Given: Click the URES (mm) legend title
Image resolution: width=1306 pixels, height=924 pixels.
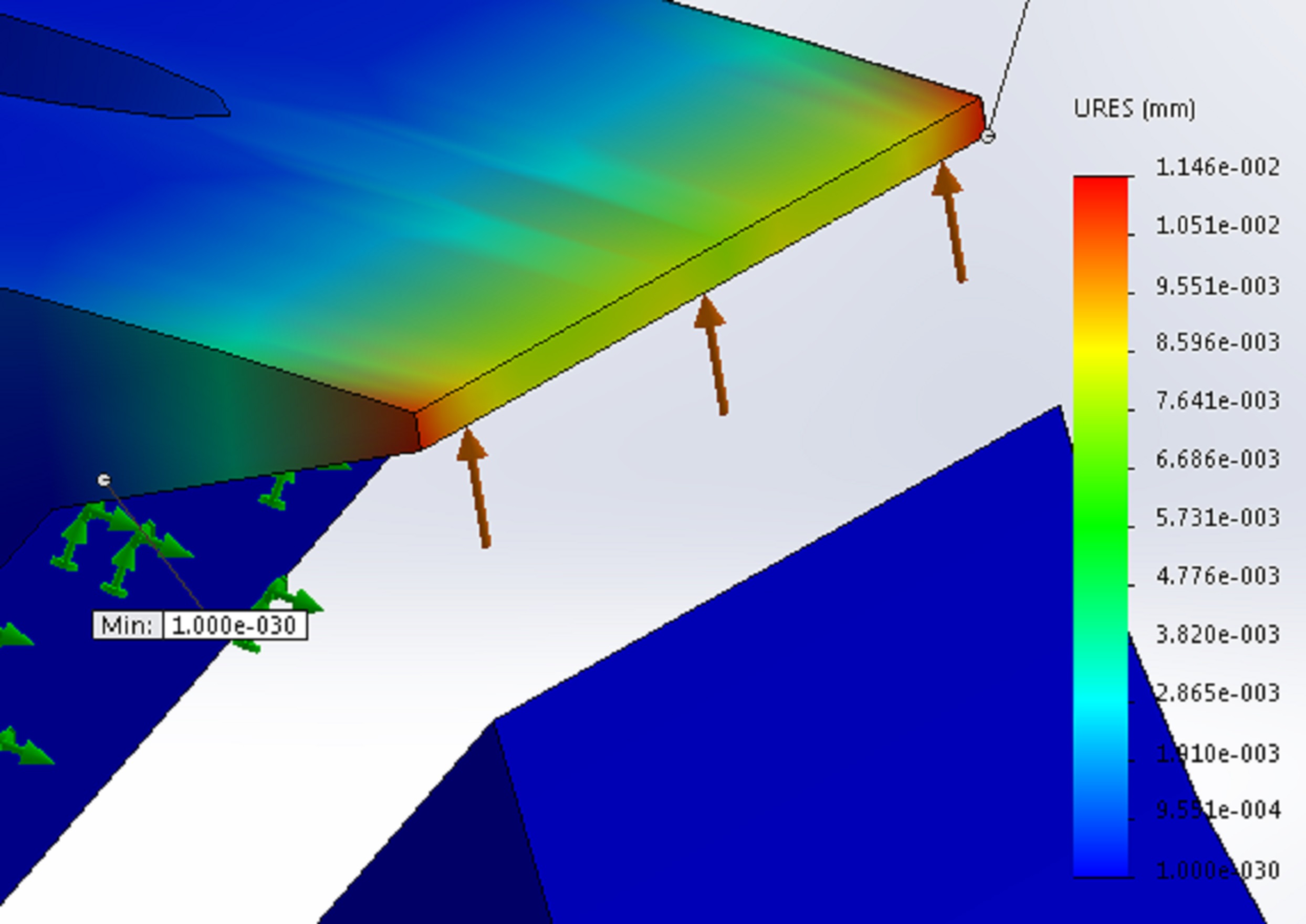Looking at the screenshot, I should 1134,108.
